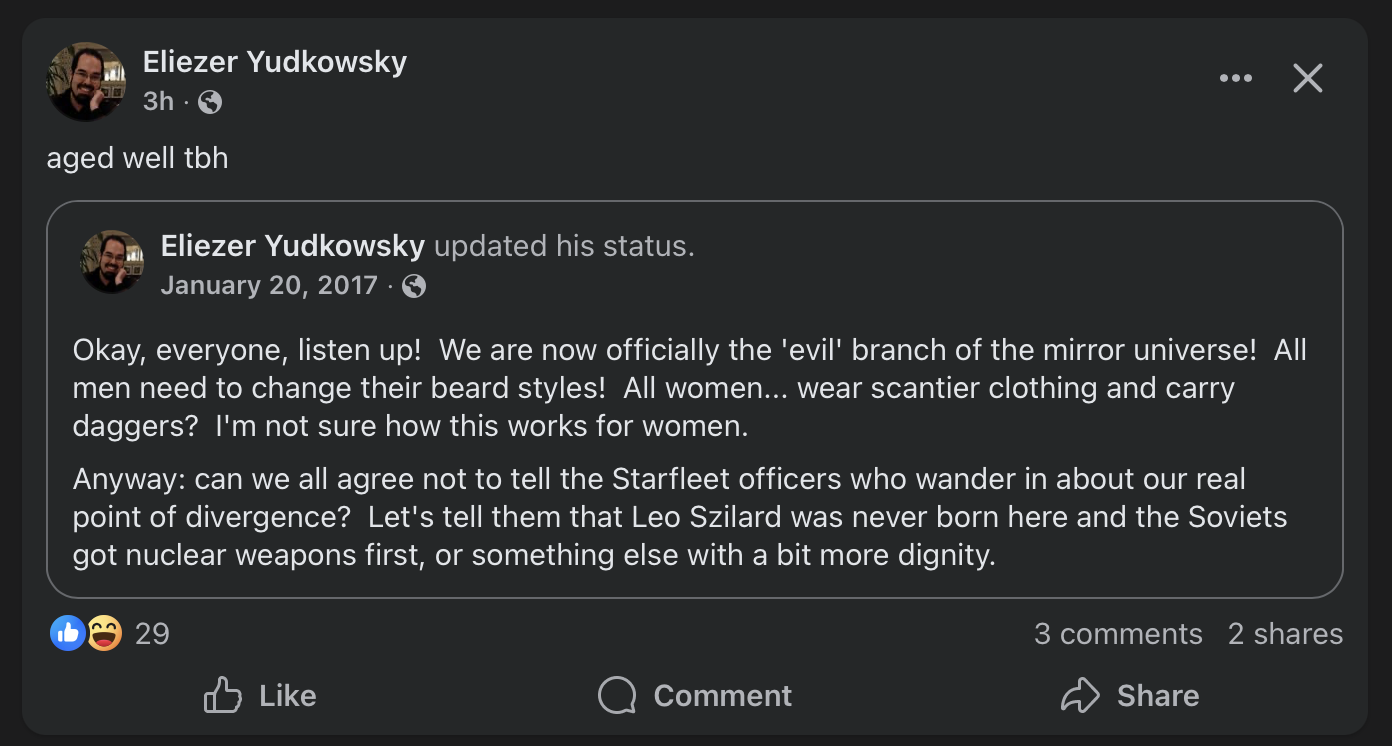Click the blue thumbs-up reaction icon
The width and height of the screenshot is (1392, 746).
point(67,633)
